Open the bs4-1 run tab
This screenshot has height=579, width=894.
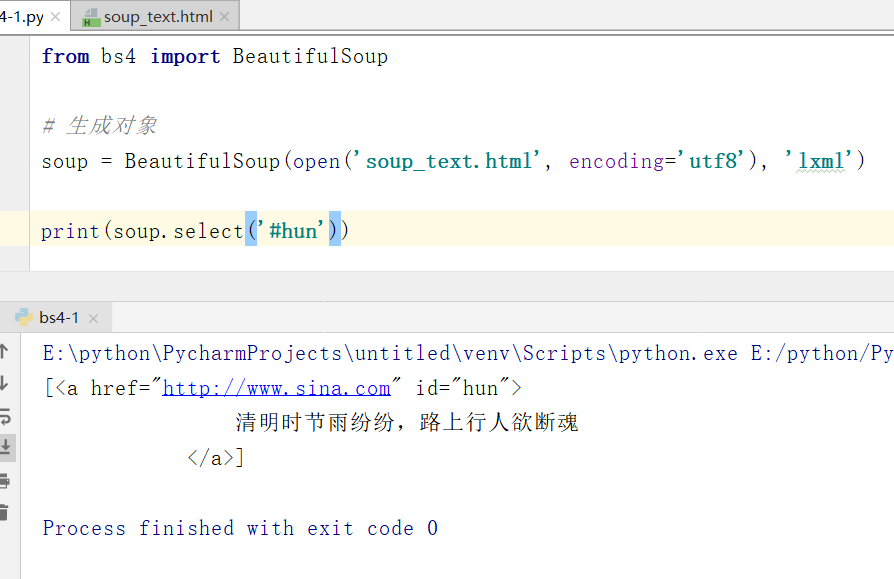[x=59, y=317]
